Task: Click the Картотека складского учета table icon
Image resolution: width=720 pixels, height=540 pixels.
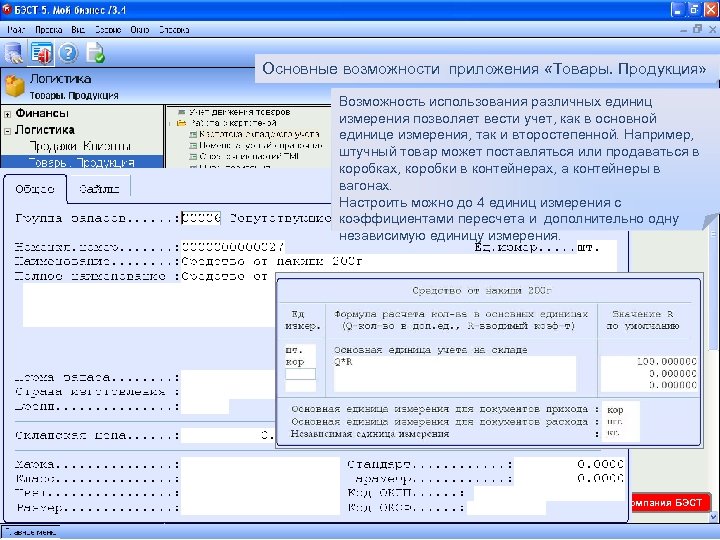Action: coord(193,135)
